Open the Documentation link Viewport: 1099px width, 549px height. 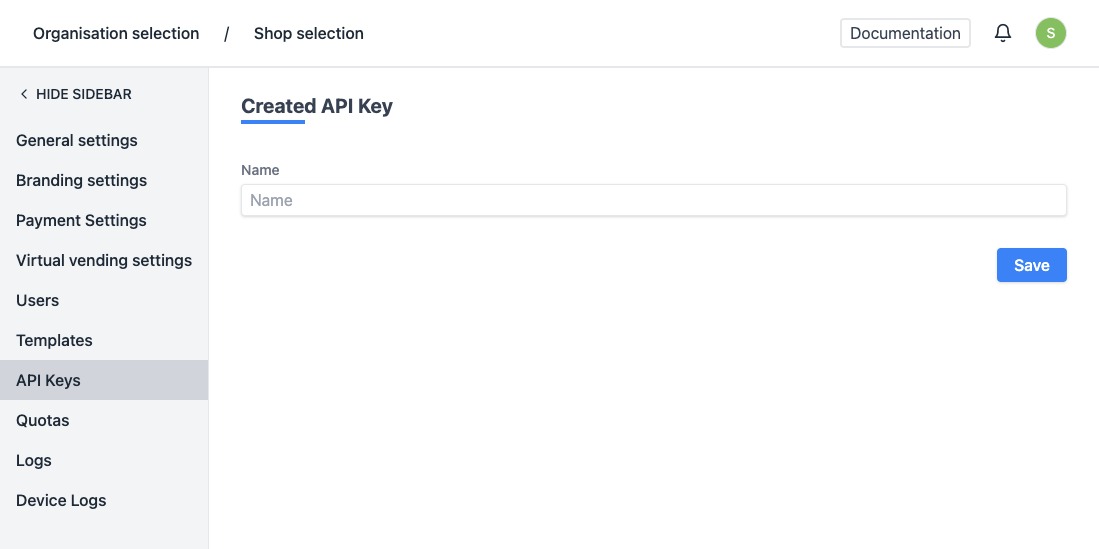[x=905, y=33]
